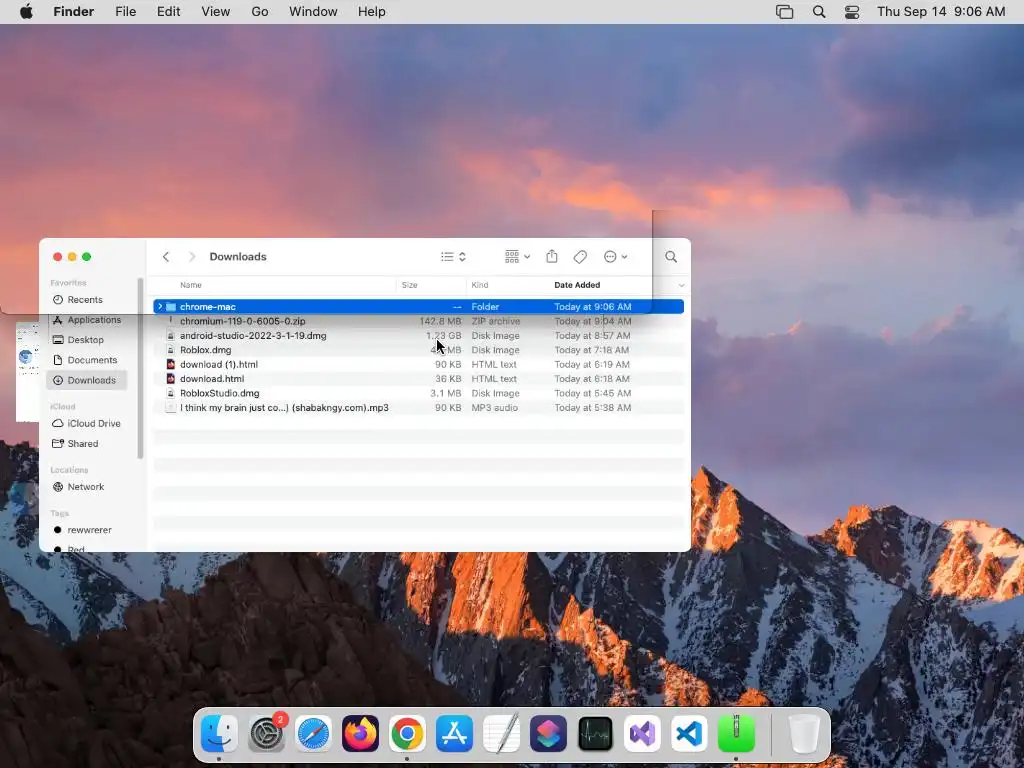
Task: Open the Group By options dropdown
Action: click(517, 257)
